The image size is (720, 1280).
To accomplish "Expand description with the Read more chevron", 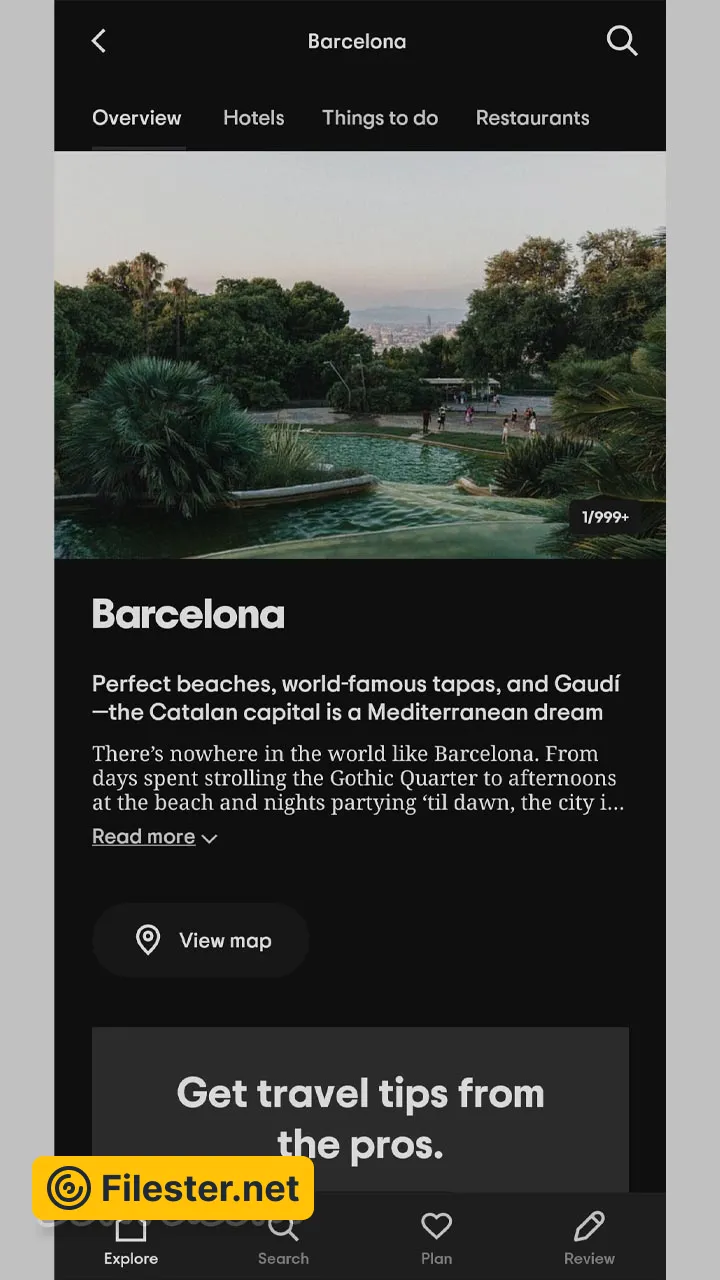I will coord(209,839).
